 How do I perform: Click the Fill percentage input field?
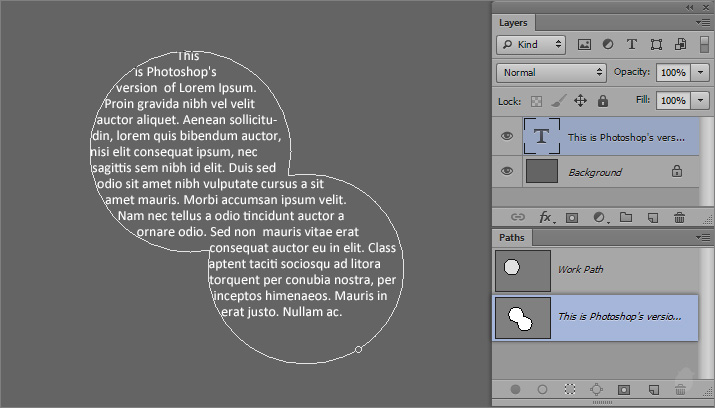672,101
